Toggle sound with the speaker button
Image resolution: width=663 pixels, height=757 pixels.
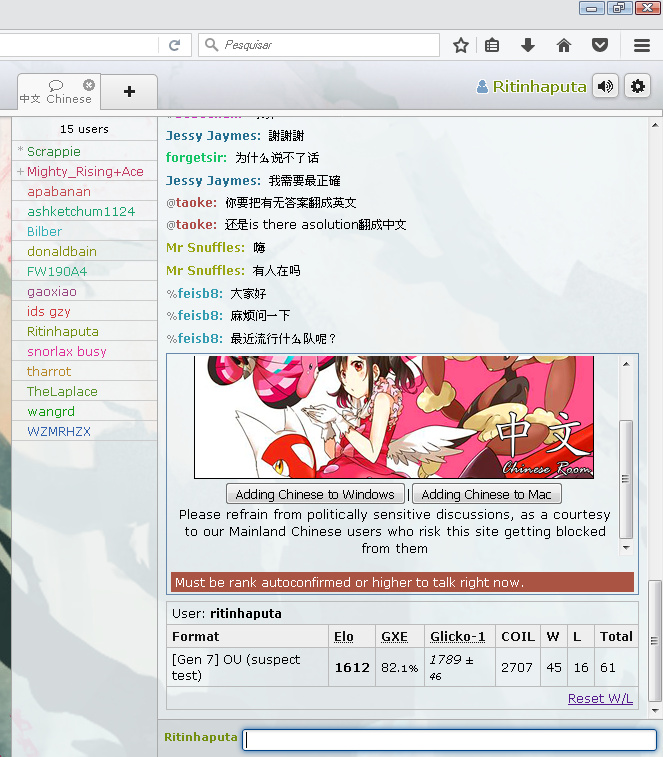(606, 86)
